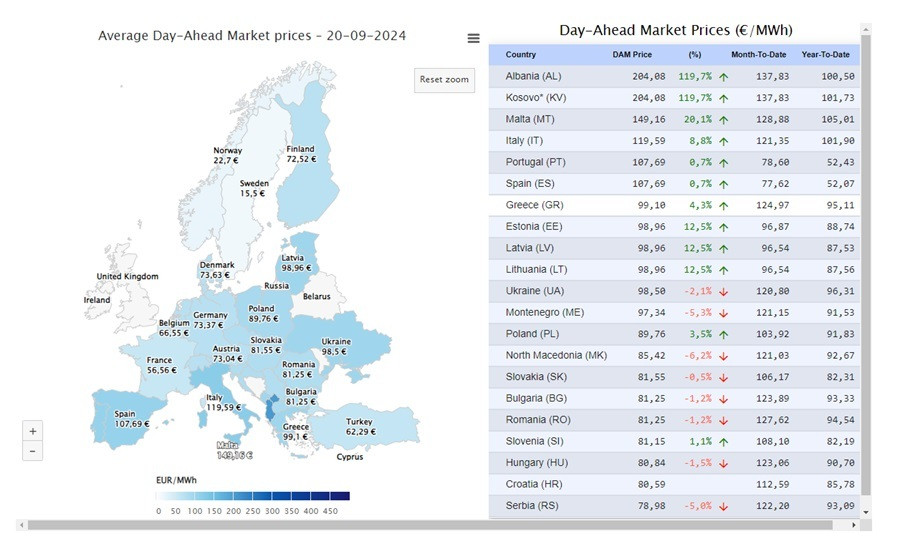Click the green up arrow in Albania row

coord(723,77)
